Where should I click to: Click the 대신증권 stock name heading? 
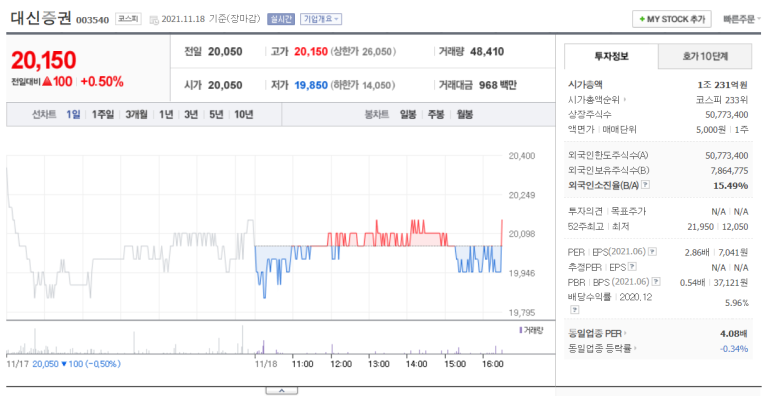tap(41, 18)
